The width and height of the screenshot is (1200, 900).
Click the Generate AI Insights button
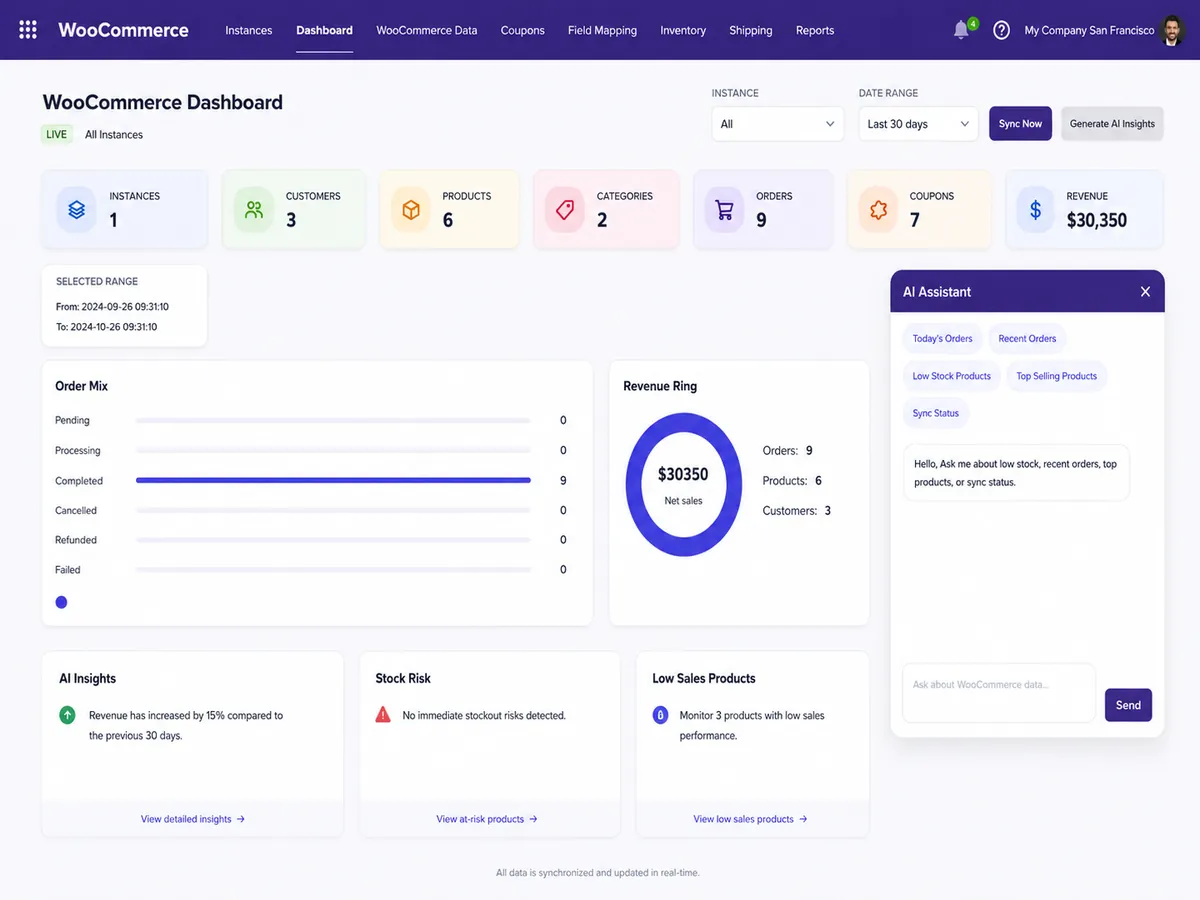(1112, 124)
